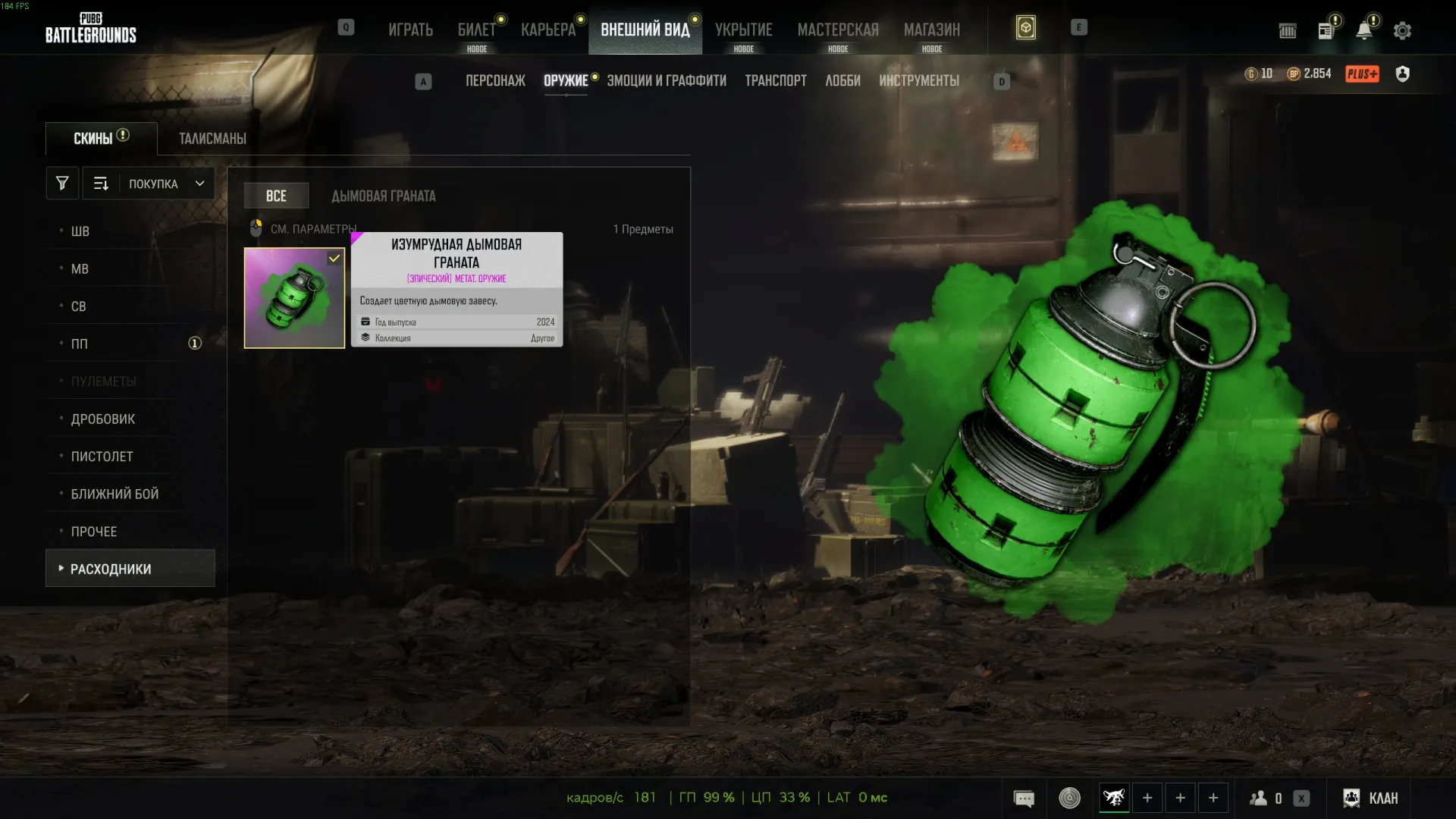1456x819 pixels.
Task: Click СМ. ПАРАМЕТРЫ link
Action: (313, 229)
